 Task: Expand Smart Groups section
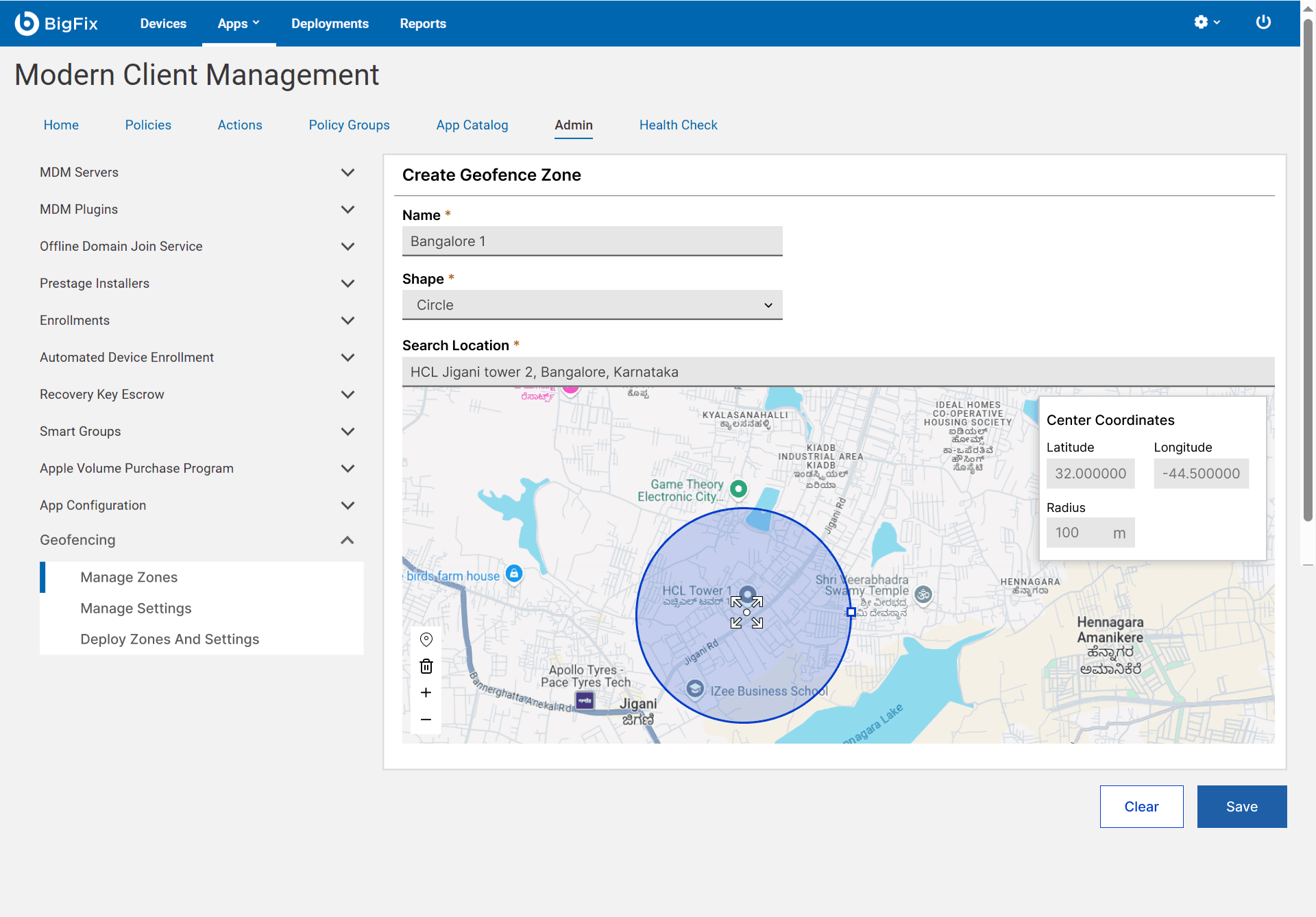coord(348,431)
